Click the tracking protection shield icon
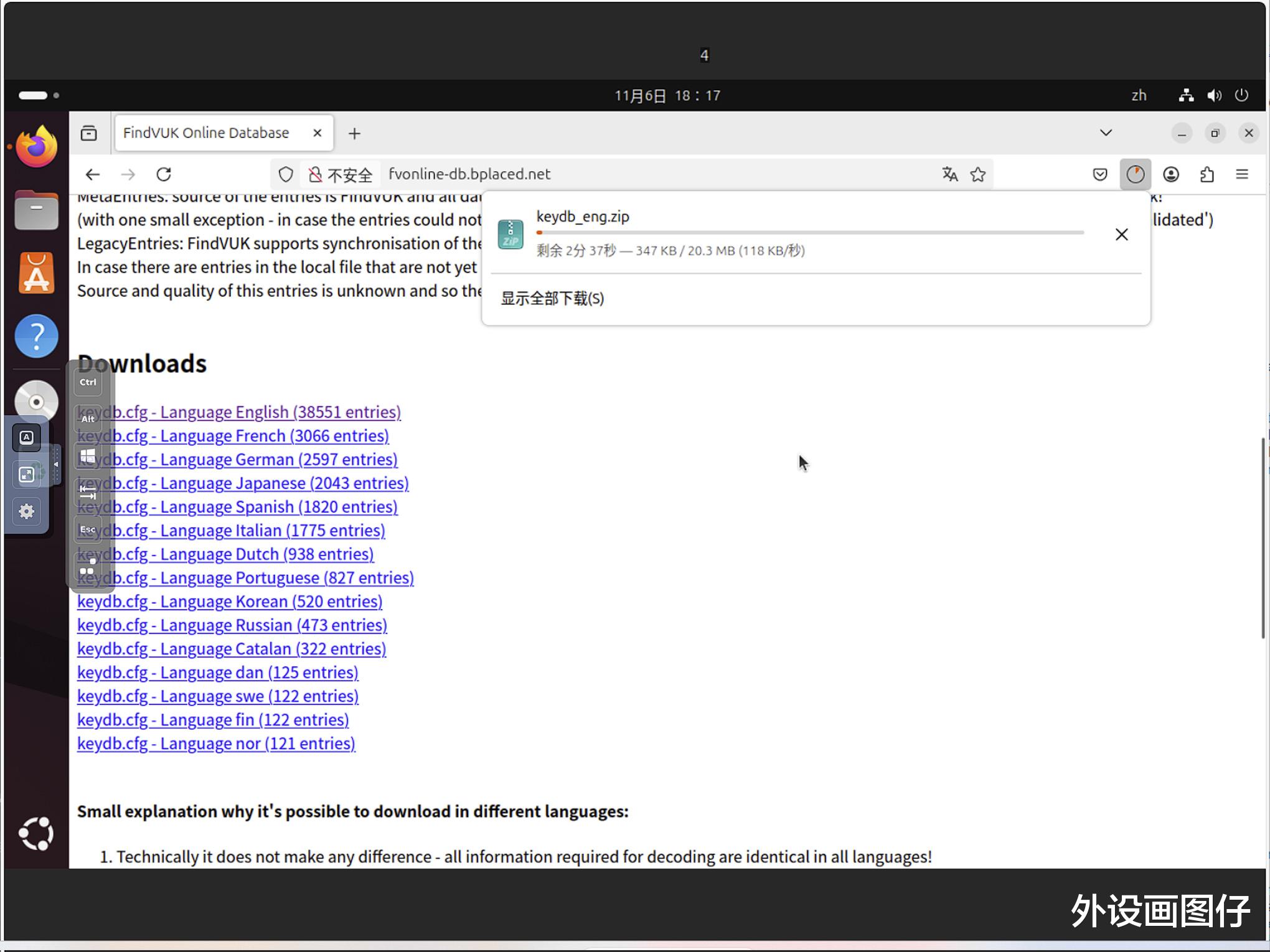The width and height of the screenshot is (1270, 952). click(x=286, y=174)
